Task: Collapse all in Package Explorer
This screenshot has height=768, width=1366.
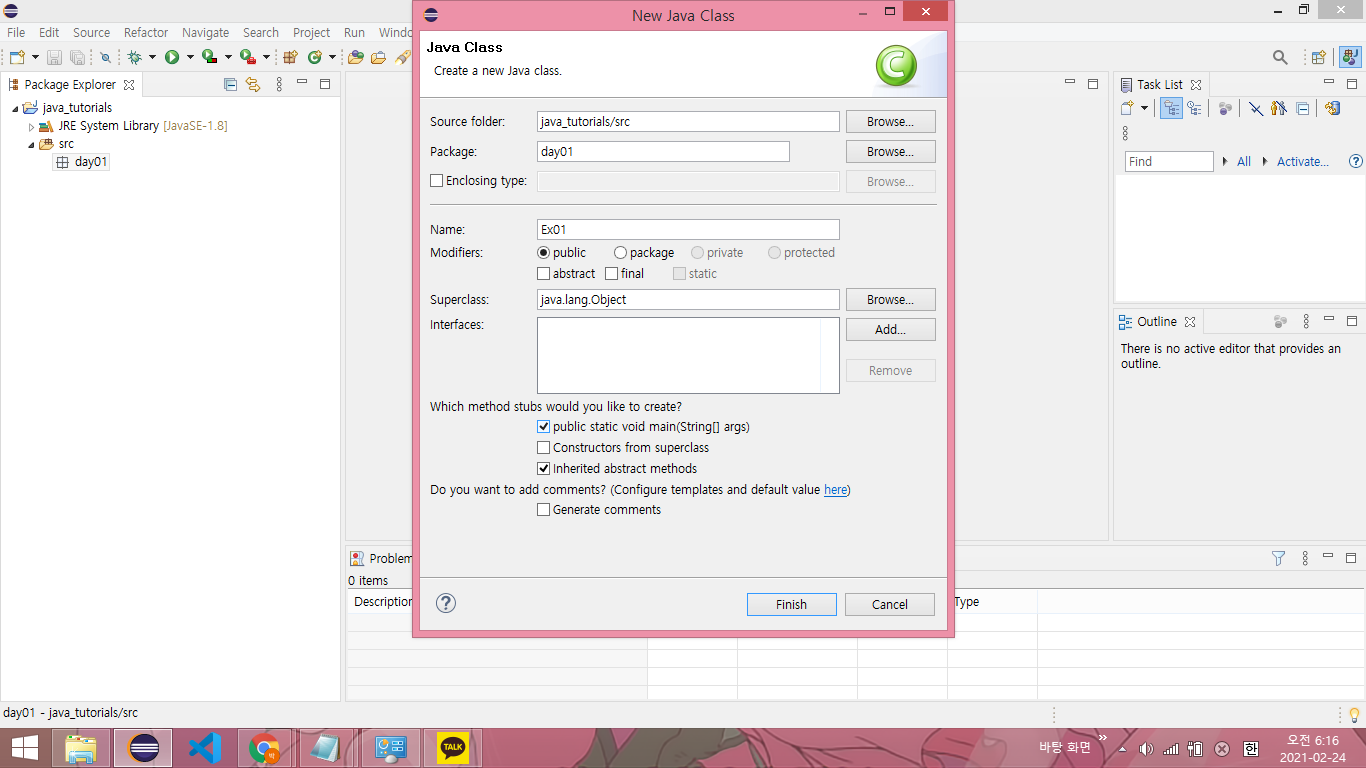Action: coord(230,84)
